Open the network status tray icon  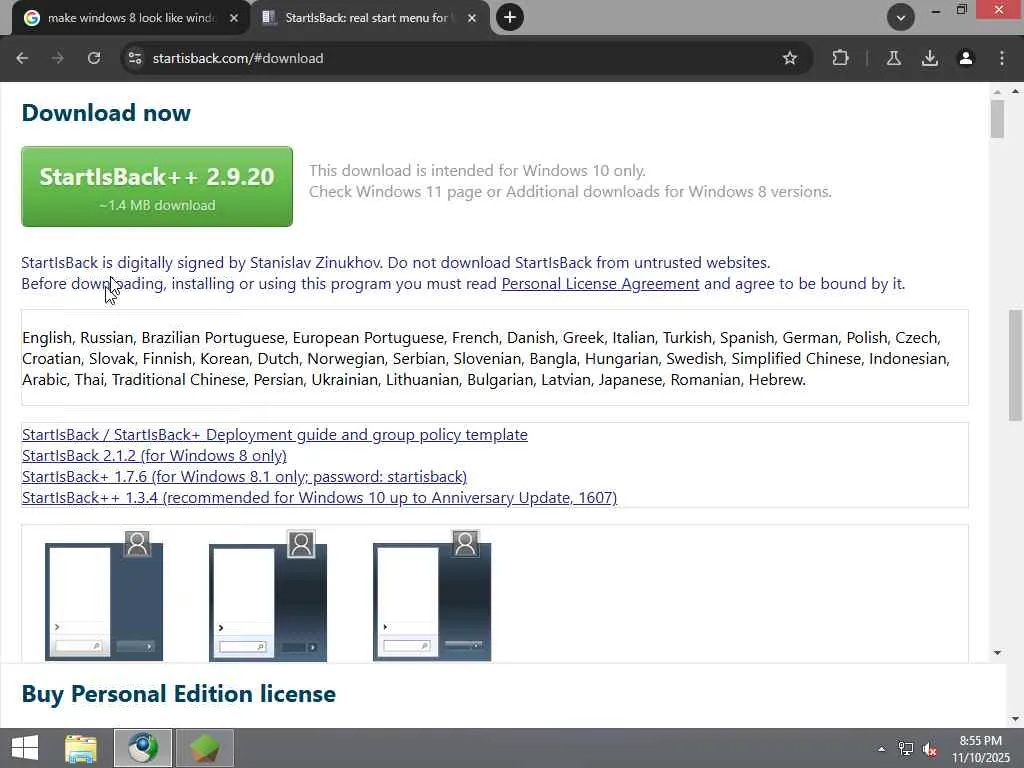[x=906, y=749]
